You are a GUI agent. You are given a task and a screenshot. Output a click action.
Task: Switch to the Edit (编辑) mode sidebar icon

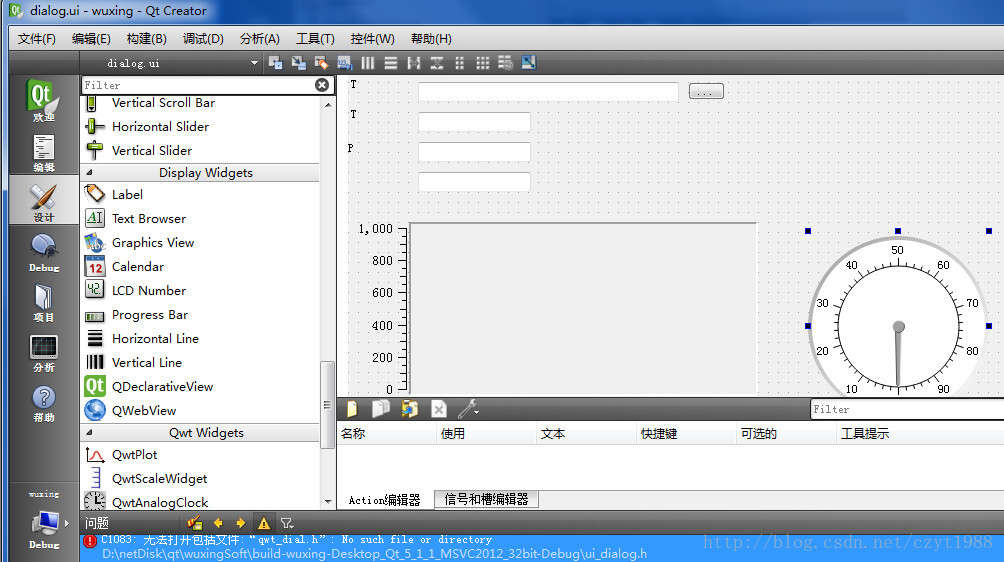(x=44, y=154)
